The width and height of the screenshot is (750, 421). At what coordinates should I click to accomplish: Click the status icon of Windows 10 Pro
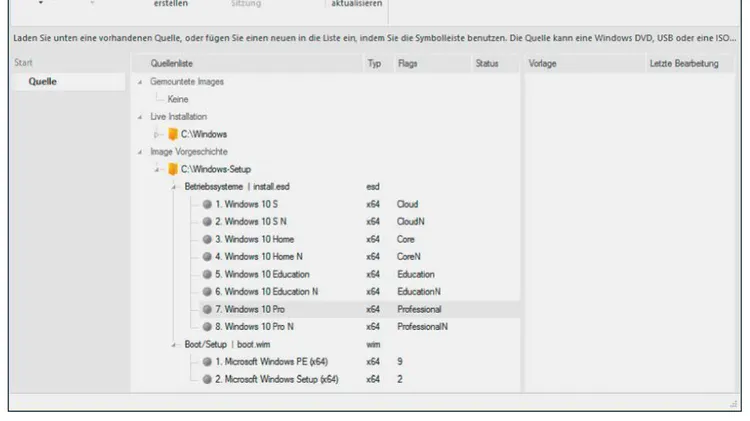click(x=207, y=310)
